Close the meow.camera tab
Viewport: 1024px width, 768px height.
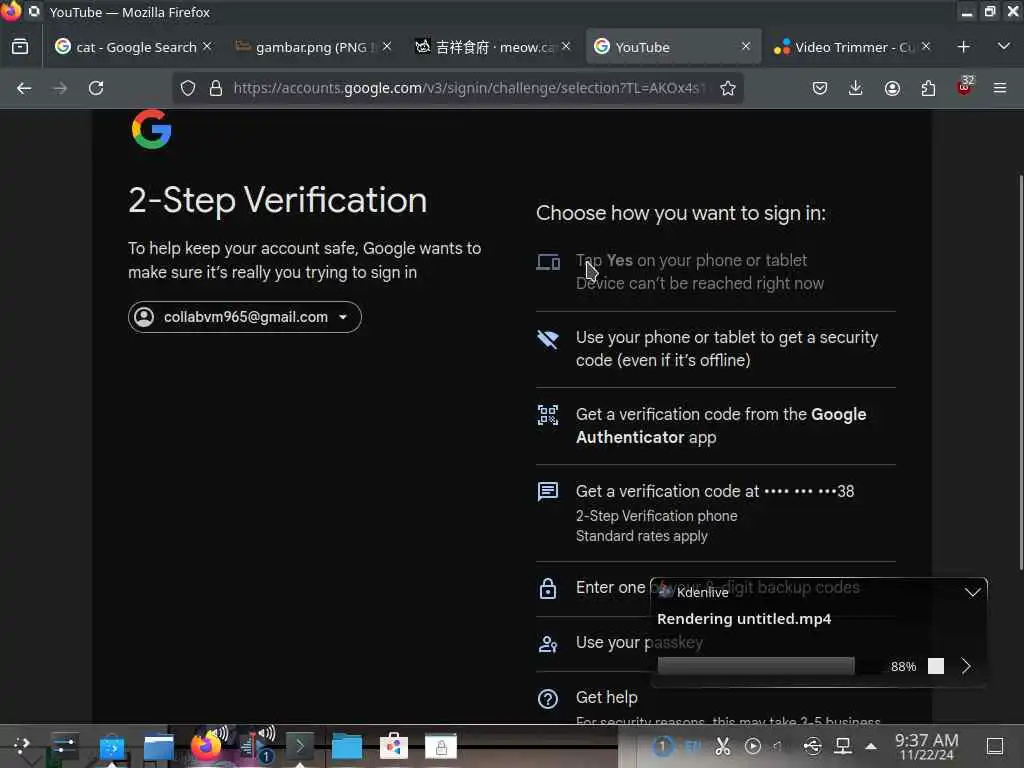[x=566, y=46]
